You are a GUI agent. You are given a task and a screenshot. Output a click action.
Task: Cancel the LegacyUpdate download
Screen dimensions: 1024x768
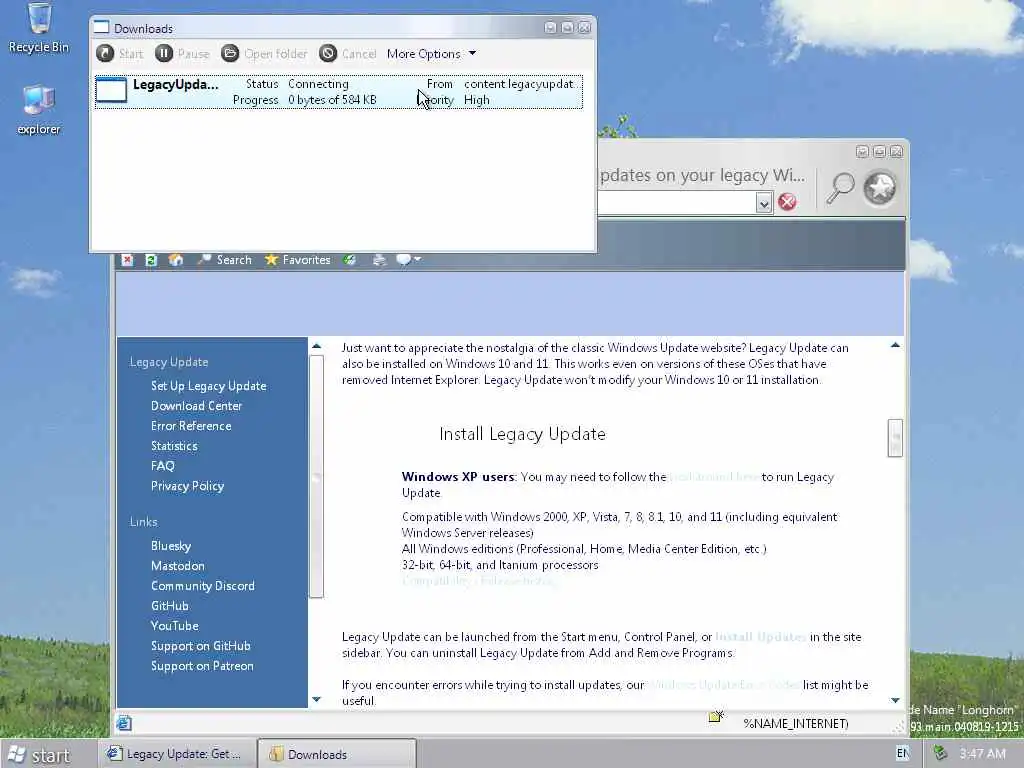point(347,54)
